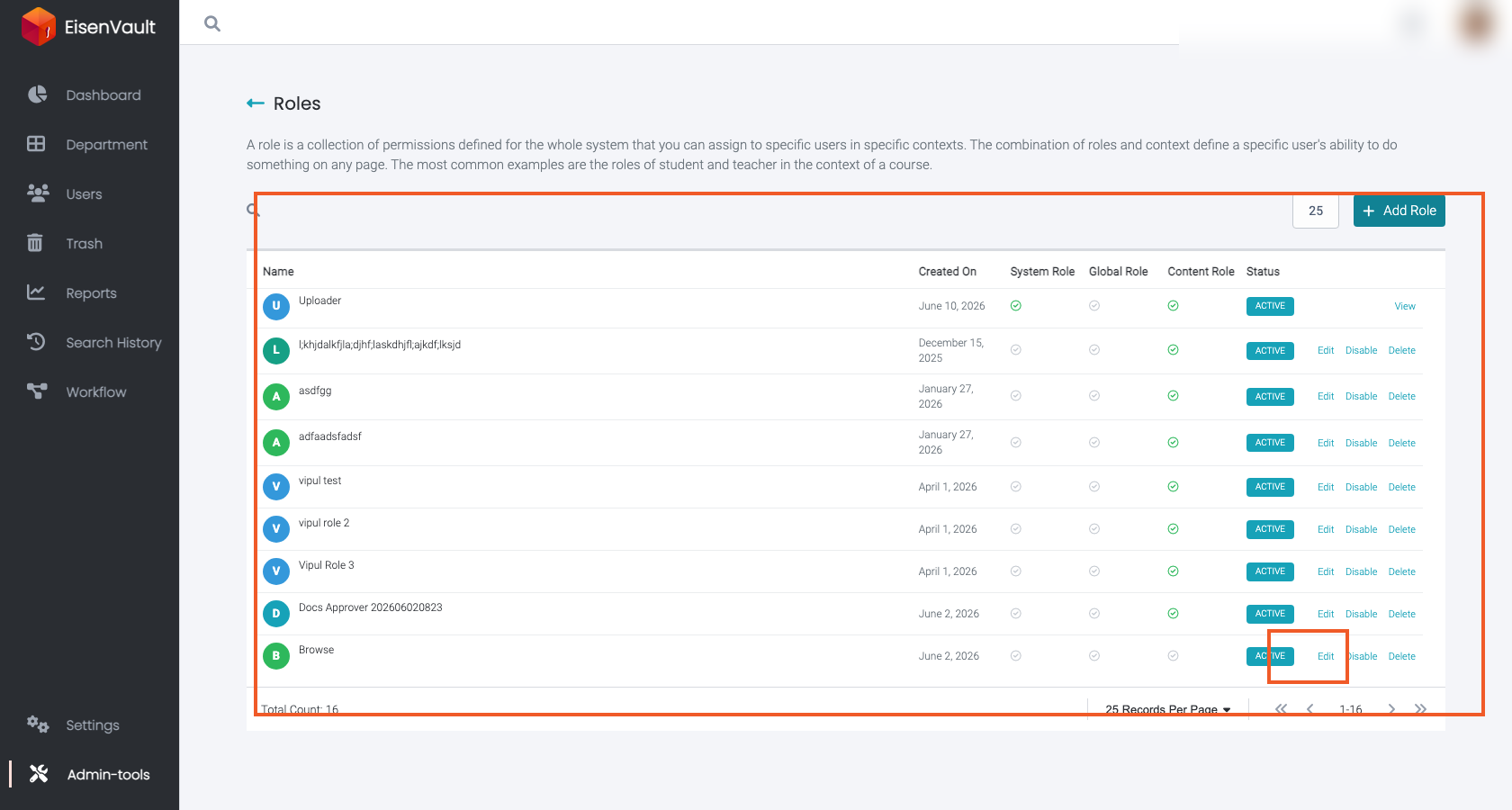Image resolution: width=1512 pixels, height=810 pixels.
Task: Click Vipul Role 3 Global Role check icon
Action: coord(1094,571)
